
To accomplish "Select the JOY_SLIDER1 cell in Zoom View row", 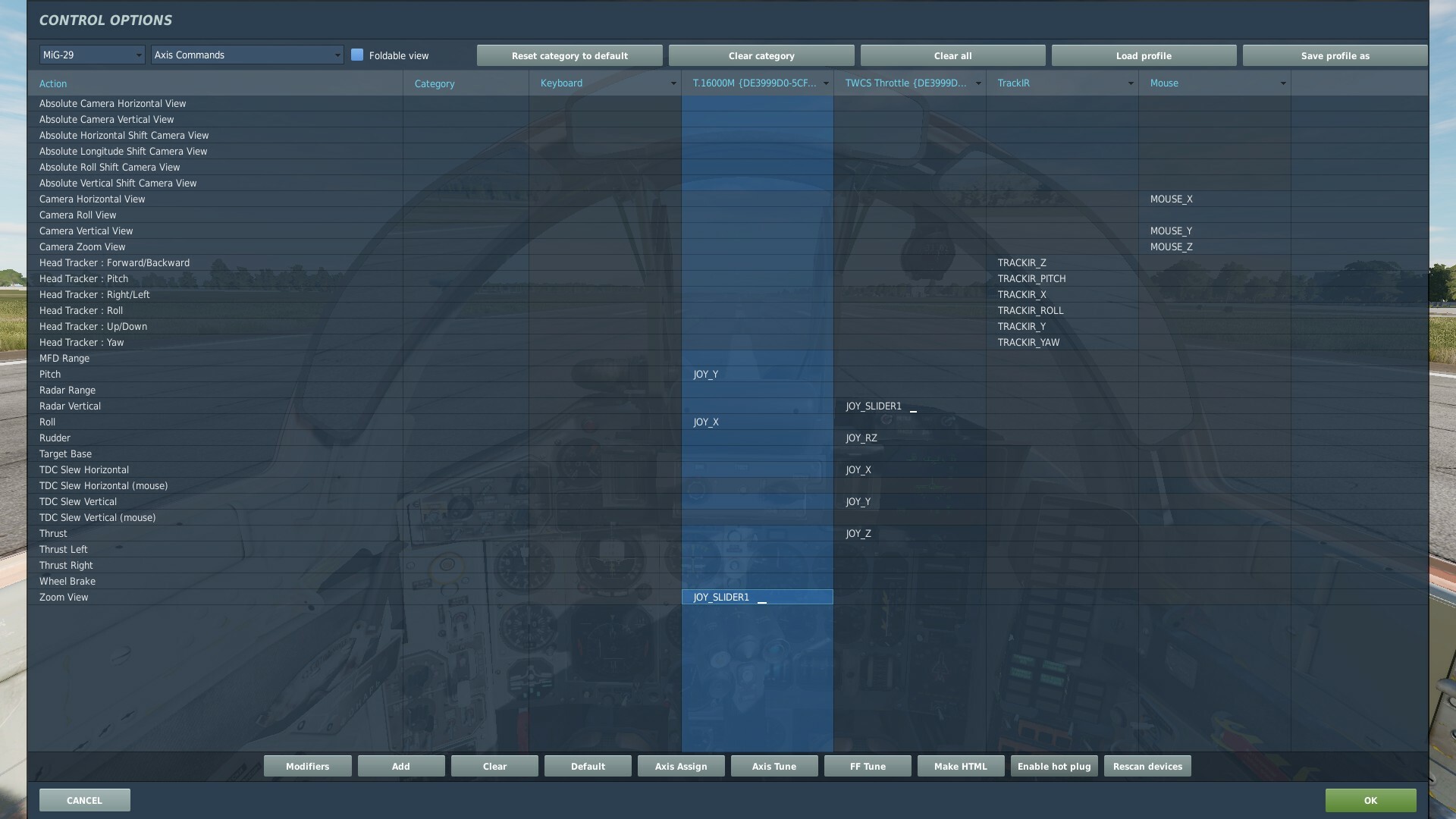I will click(758, 597).
